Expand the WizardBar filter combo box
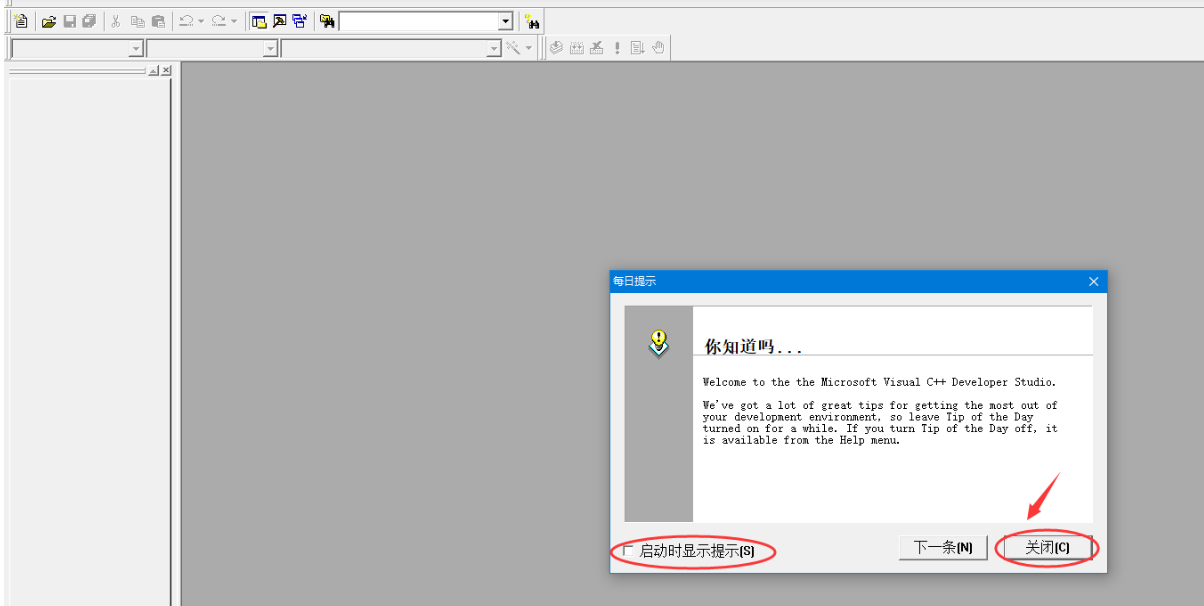 [x=270, y=48]
